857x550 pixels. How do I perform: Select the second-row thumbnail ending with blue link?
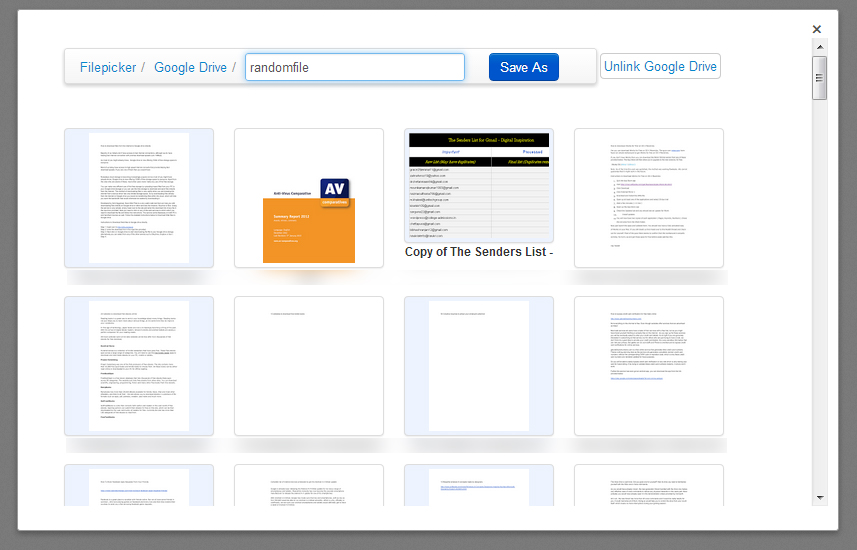(649, 366)
